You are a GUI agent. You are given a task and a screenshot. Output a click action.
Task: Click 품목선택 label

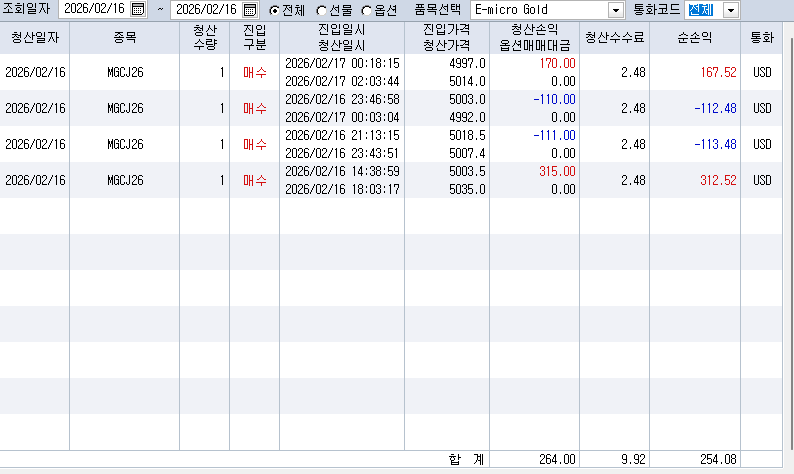438,10
